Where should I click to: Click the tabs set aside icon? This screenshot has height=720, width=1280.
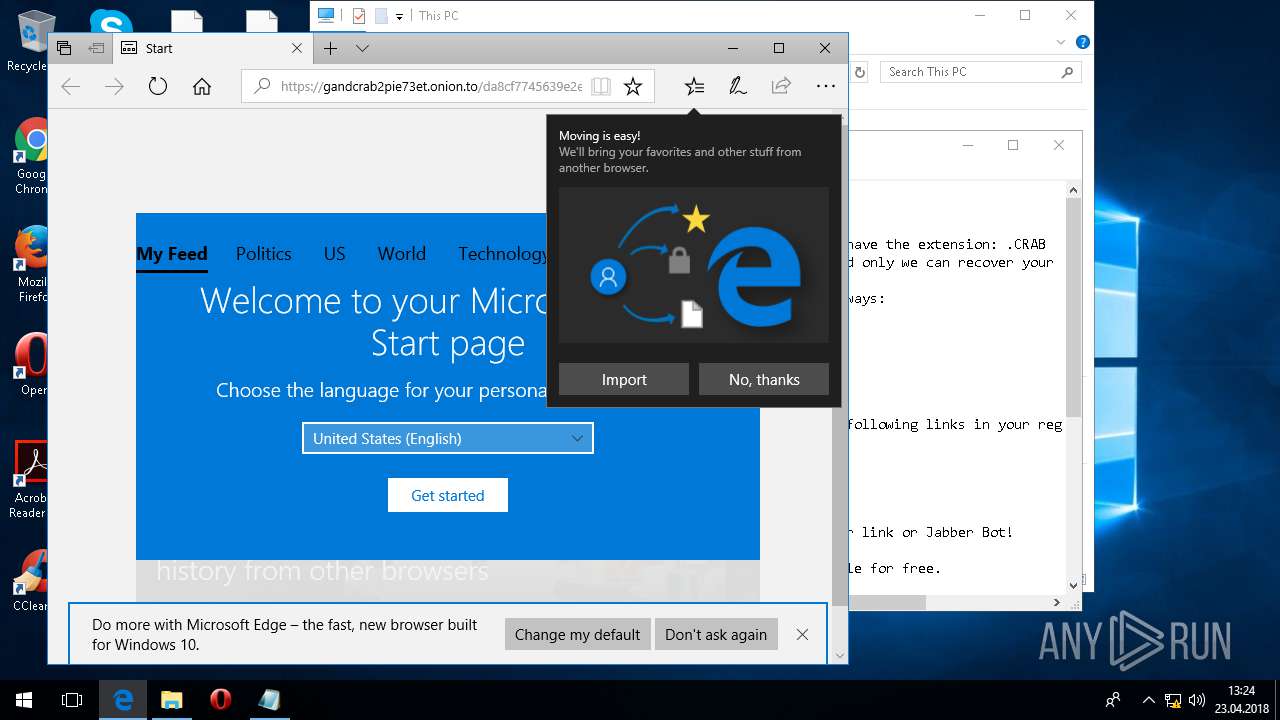click(x=64, y=48)
